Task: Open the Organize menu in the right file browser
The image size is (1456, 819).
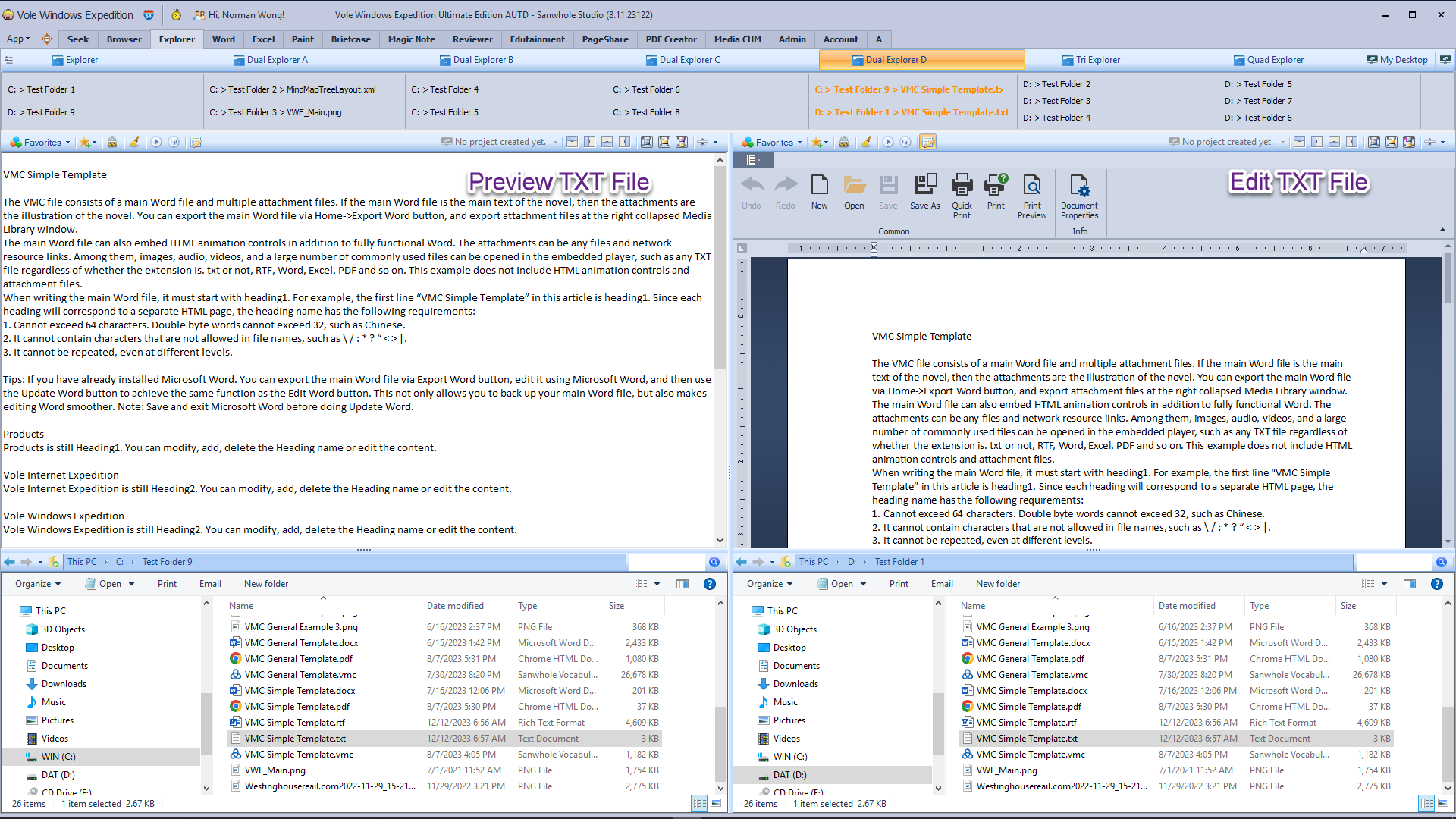Action: pyautogui.click(x=770, y=584)
